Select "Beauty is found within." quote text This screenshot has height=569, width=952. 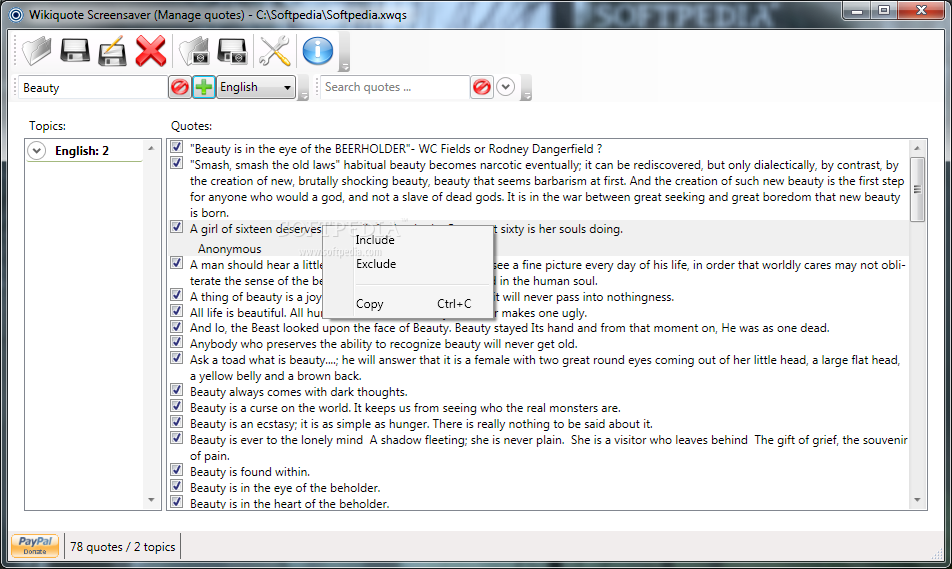point(250,472)
